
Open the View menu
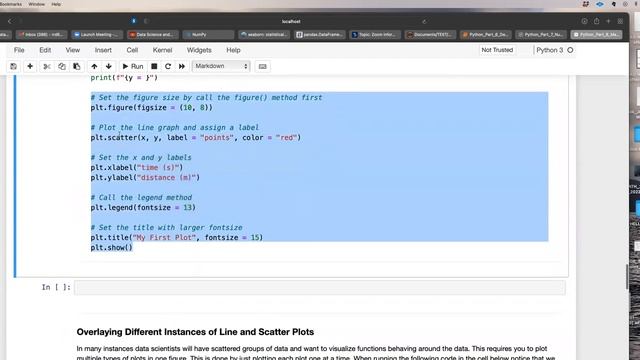click(x=73, y=50)
